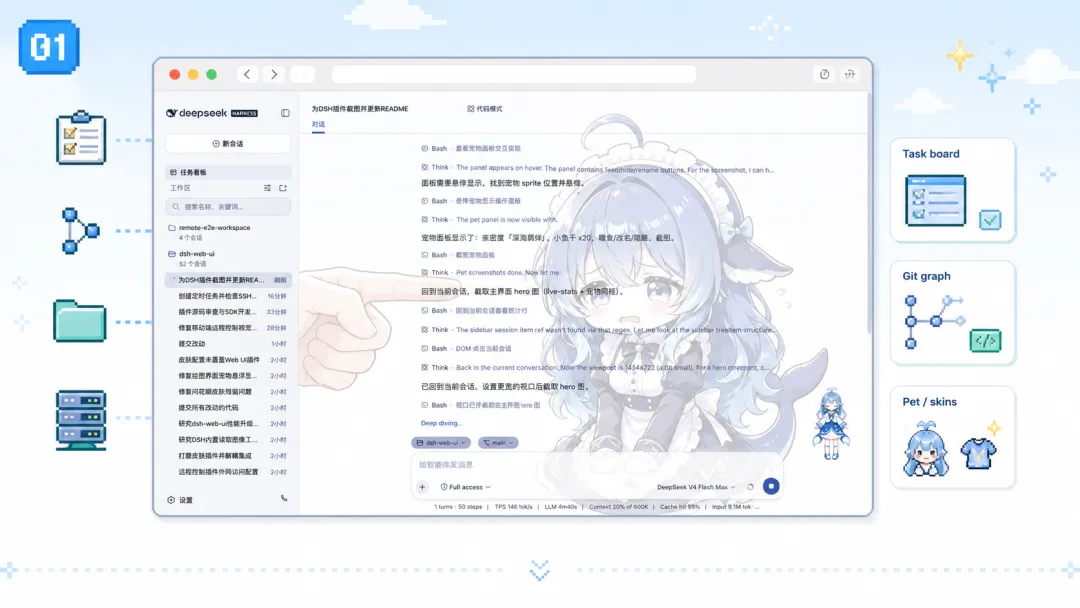Open workspace sort options icon
This screenshot has width=1080, height=608.
coord(267,188)
